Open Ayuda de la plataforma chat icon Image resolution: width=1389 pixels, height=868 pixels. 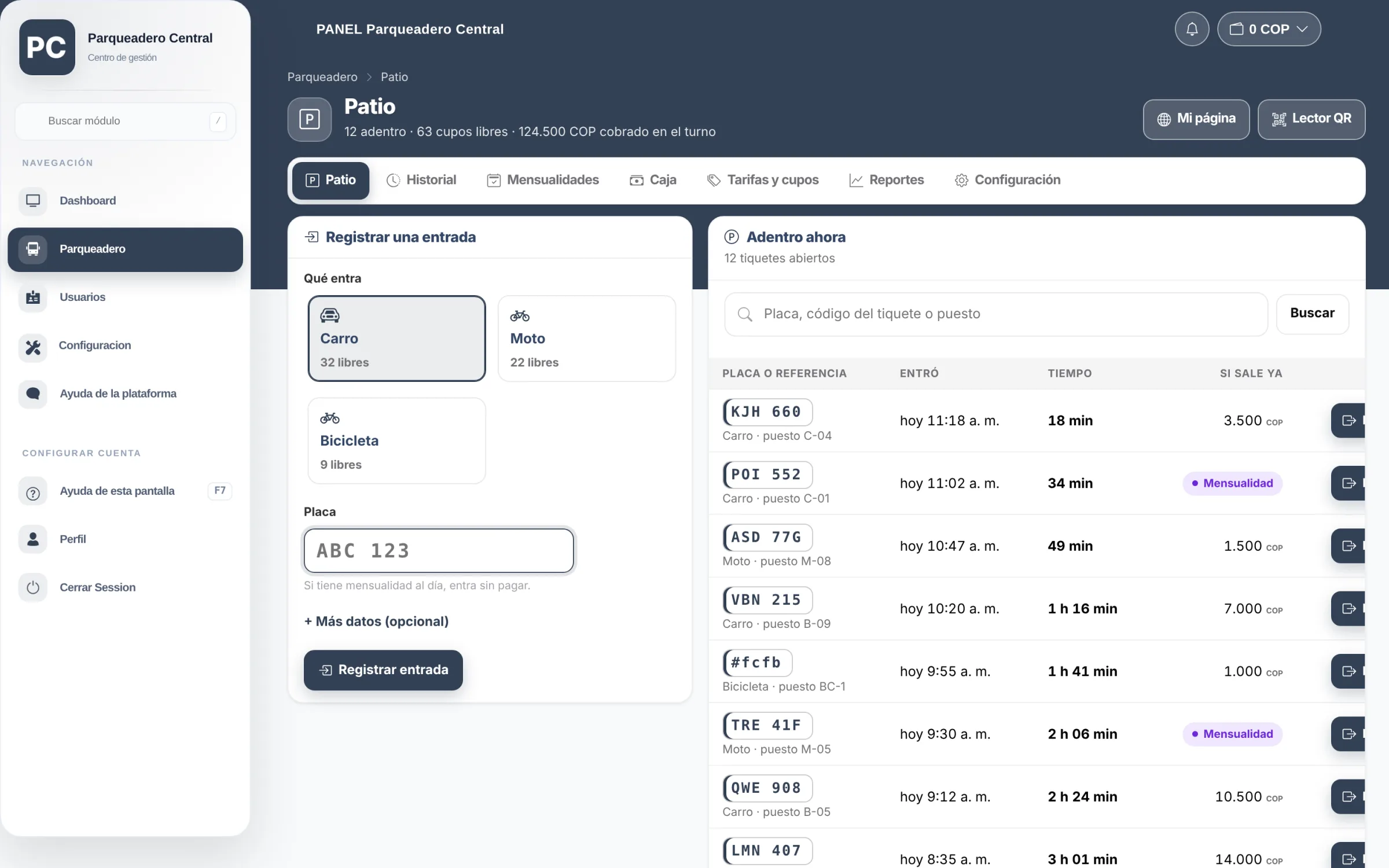point(33,394)
